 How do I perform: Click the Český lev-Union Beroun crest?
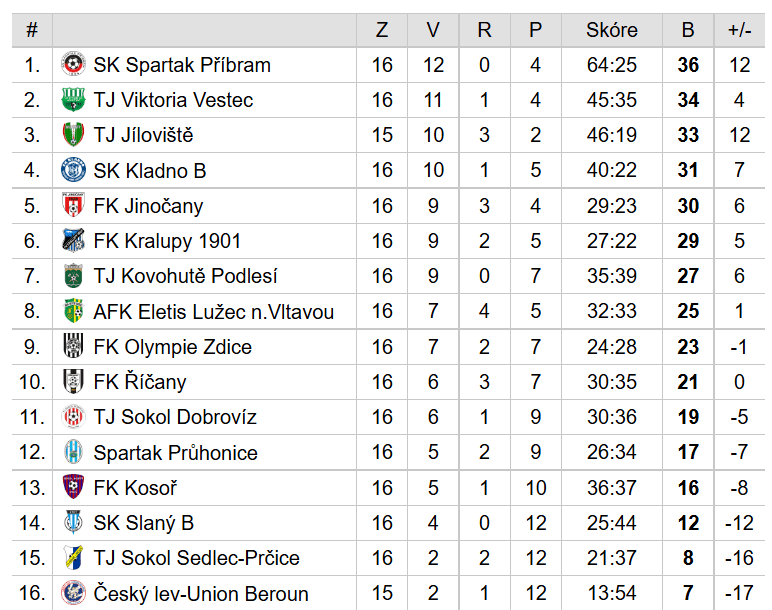tap(73, 593)
